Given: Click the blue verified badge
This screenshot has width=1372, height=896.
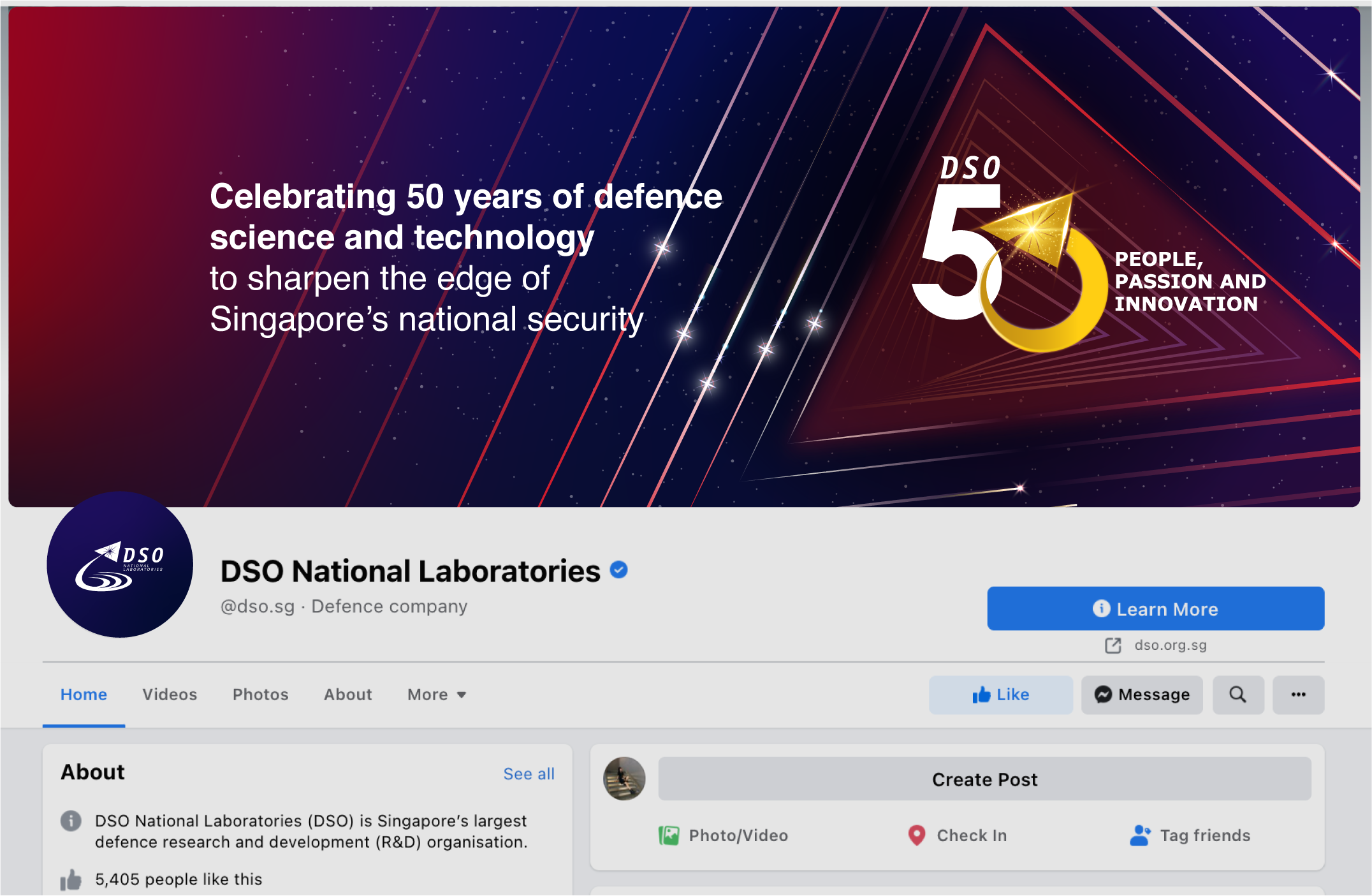Looking at the screenshot, I should click(x=618, y=569).
